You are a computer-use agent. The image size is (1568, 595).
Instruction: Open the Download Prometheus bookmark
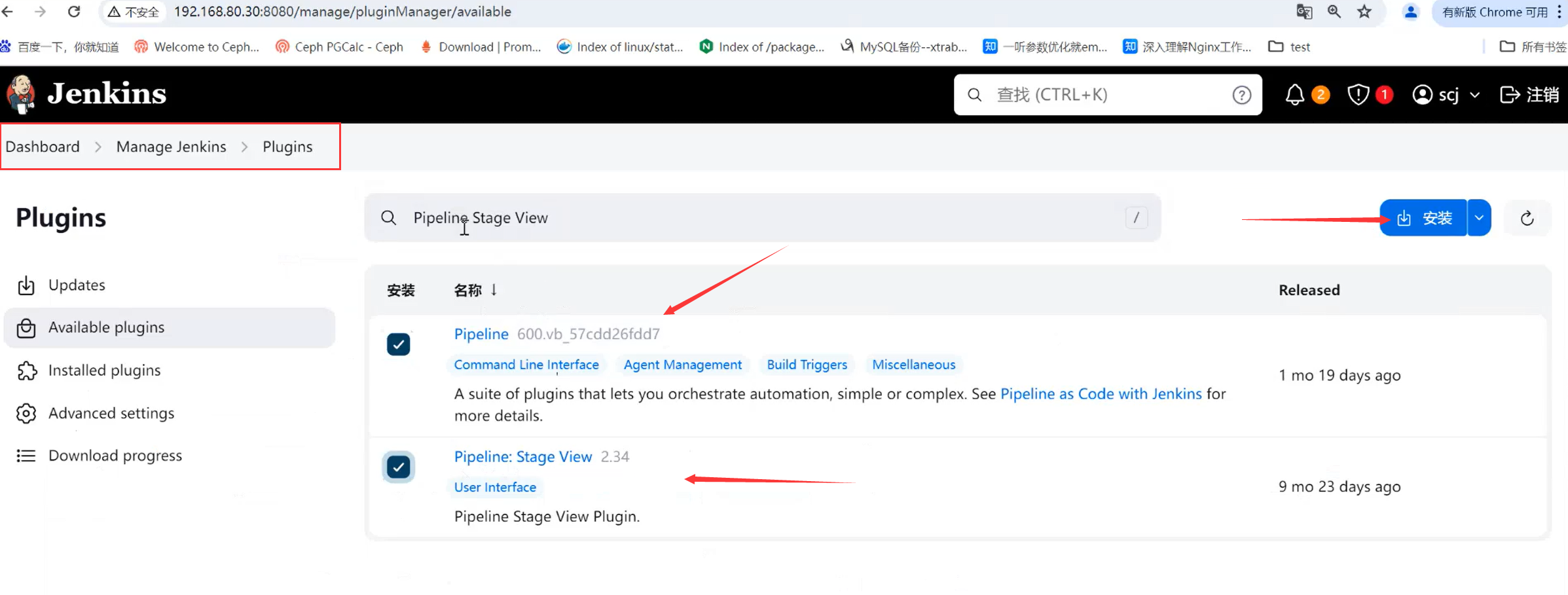(x=481, y=46)
